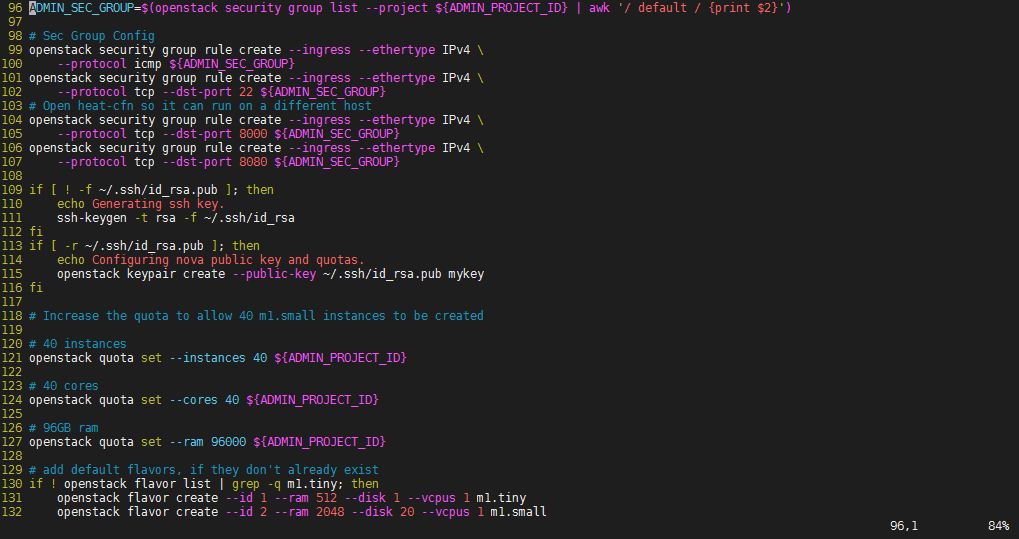Click '--public-key' option on line 115

pyautogui.click(x=274, y=274)
